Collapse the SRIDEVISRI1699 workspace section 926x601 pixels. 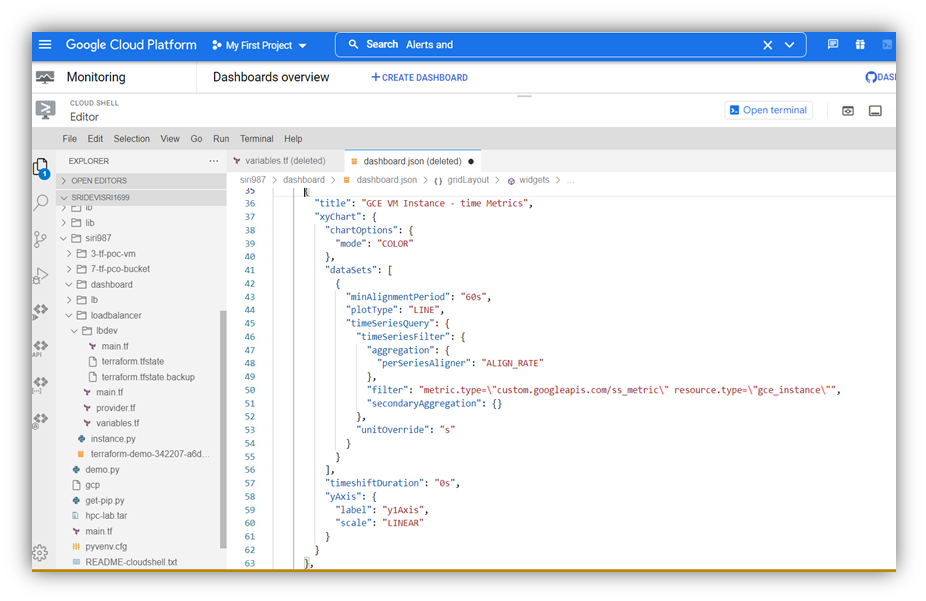142,197
